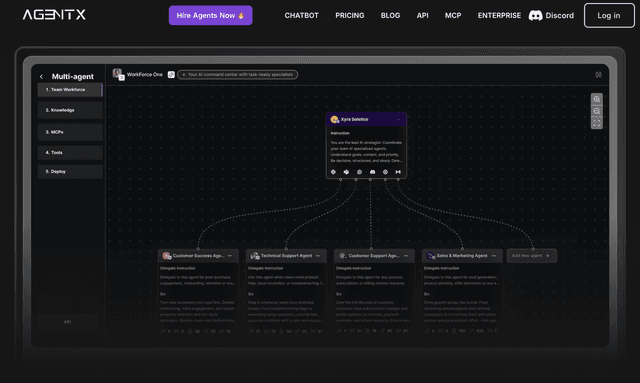This screenshot has height=383, width=640.
Task: Click the globe icon on Xyra Solstice card
Action: pos(385,172)
